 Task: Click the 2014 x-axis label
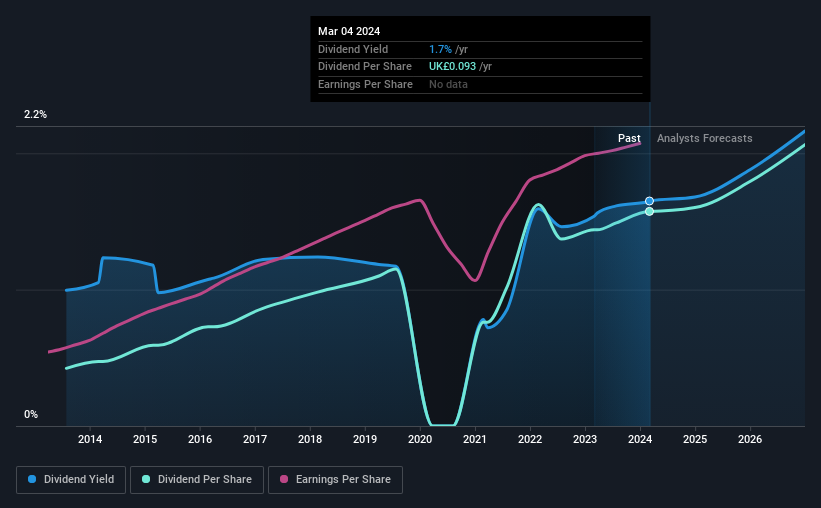(90, 439)
